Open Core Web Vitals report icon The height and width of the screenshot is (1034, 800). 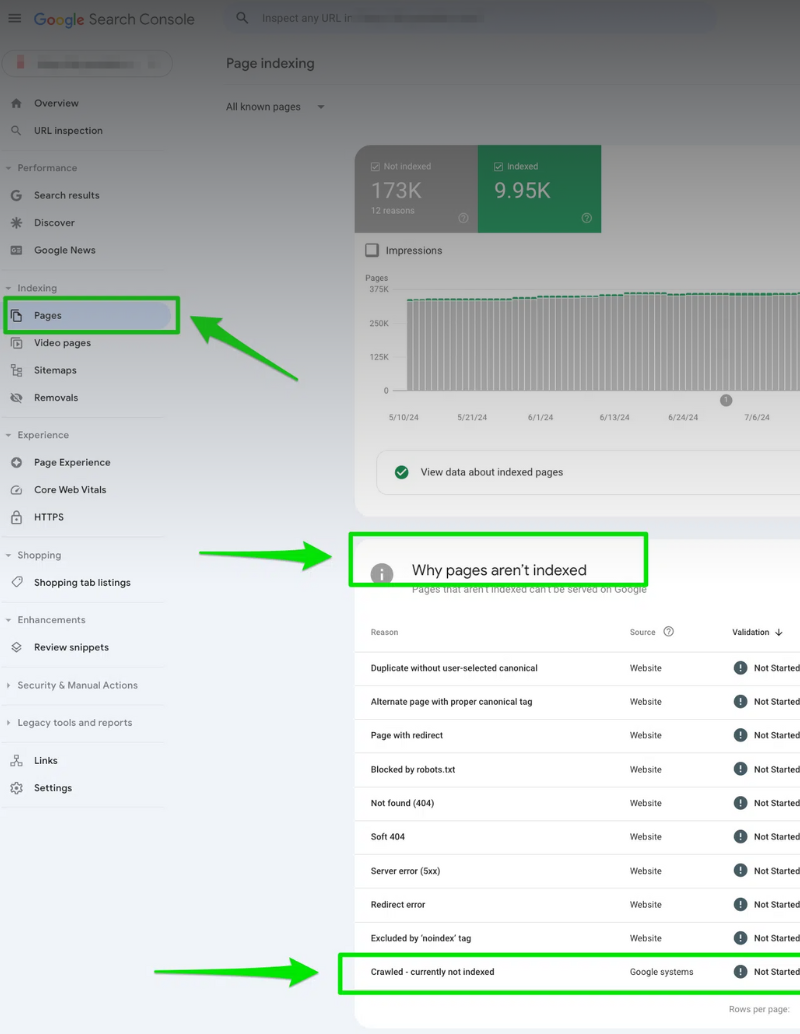tap(18, 489)
